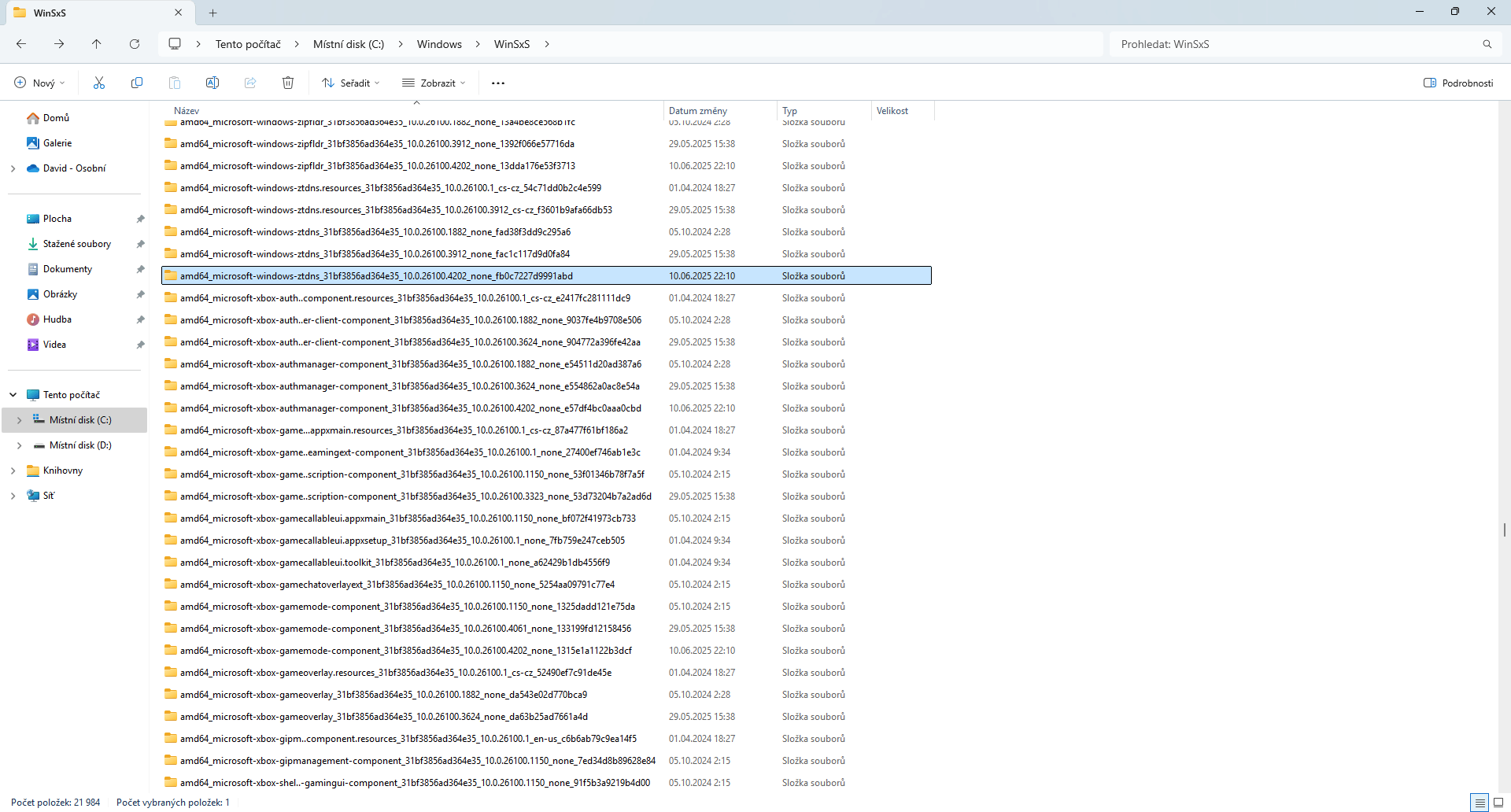Click the Rename icon
Image resolution: width=1511 pixels, height=812 pixels.
pyautogui.click(x=212, y=83)
